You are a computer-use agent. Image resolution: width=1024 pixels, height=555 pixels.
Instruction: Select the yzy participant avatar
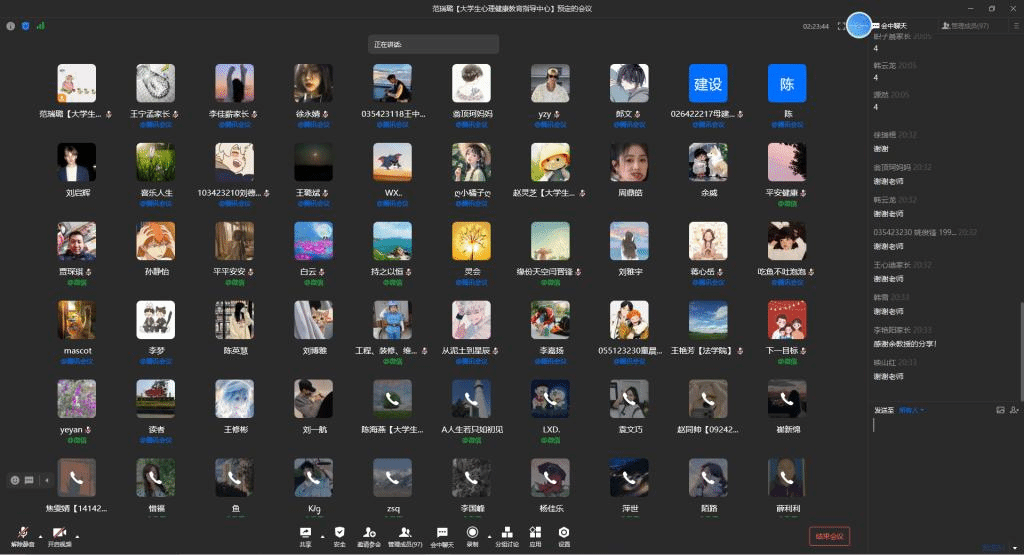[x=550, y=83]
